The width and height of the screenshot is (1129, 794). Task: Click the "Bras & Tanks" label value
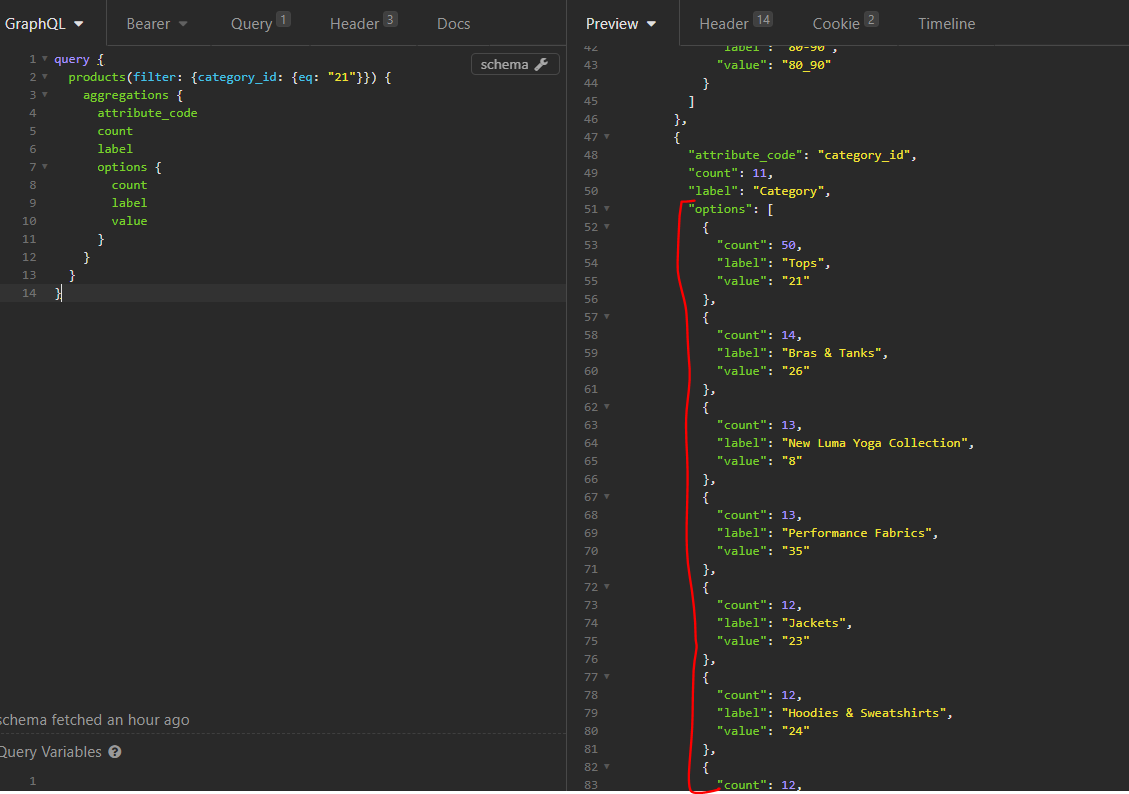tap(832, 353)
